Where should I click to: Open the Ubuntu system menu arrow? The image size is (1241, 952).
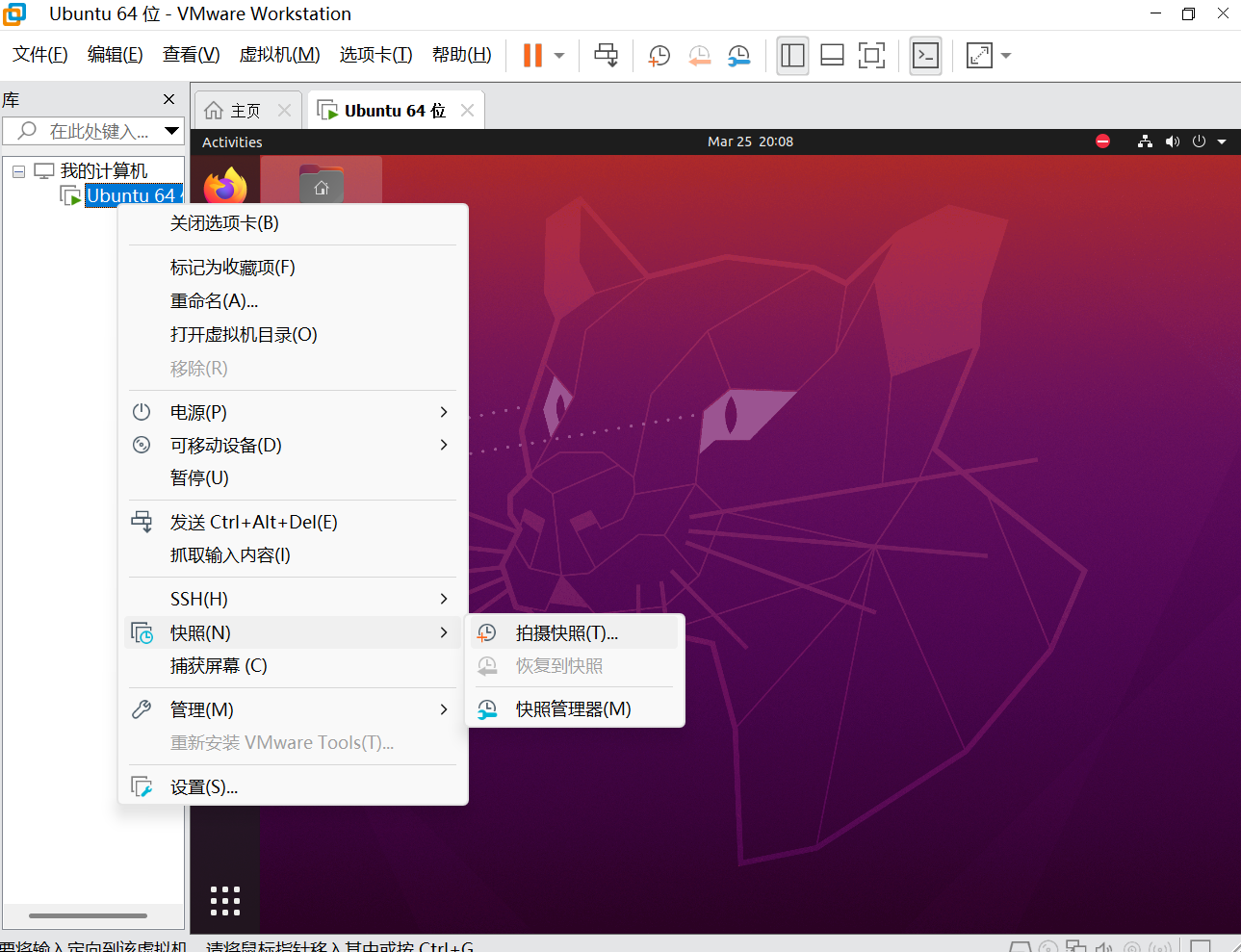[x=1222, y=142]
